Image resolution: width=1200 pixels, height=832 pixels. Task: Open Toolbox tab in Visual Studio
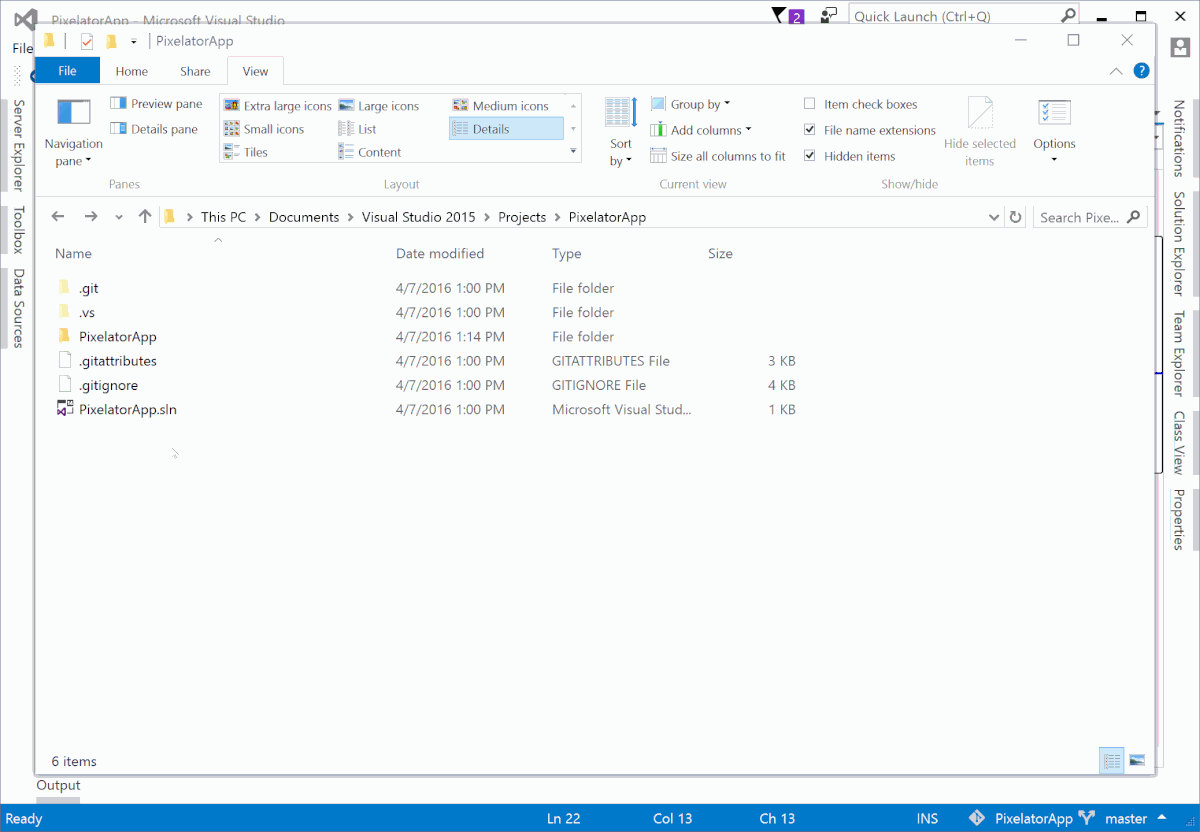pos(18,230)
